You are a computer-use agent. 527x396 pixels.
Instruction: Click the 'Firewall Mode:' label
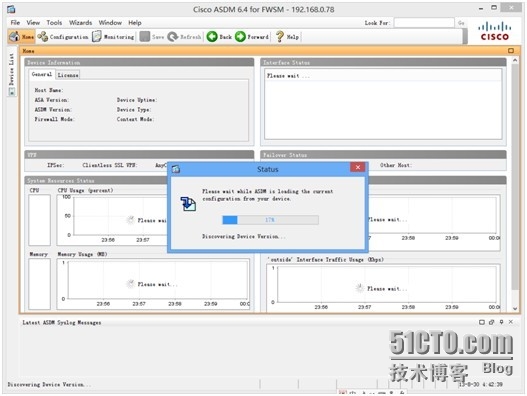pyautogui.click(x=54, y=119)
